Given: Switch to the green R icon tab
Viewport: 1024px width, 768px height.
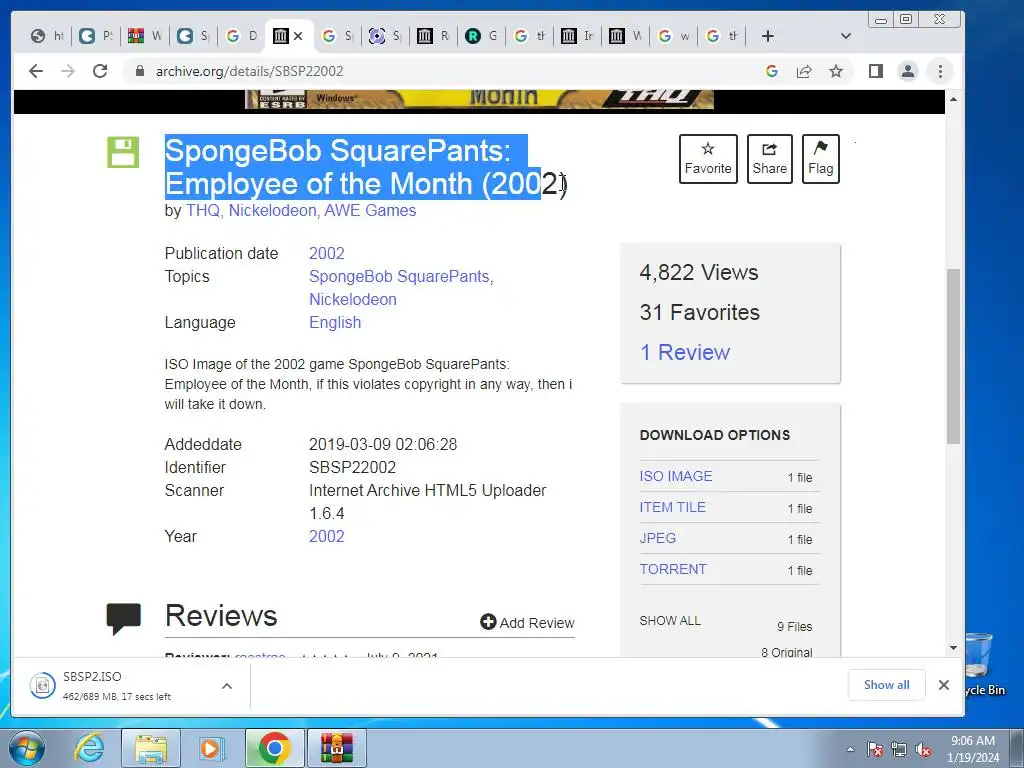Looking at the screenshot, I should tap(482, 36).
